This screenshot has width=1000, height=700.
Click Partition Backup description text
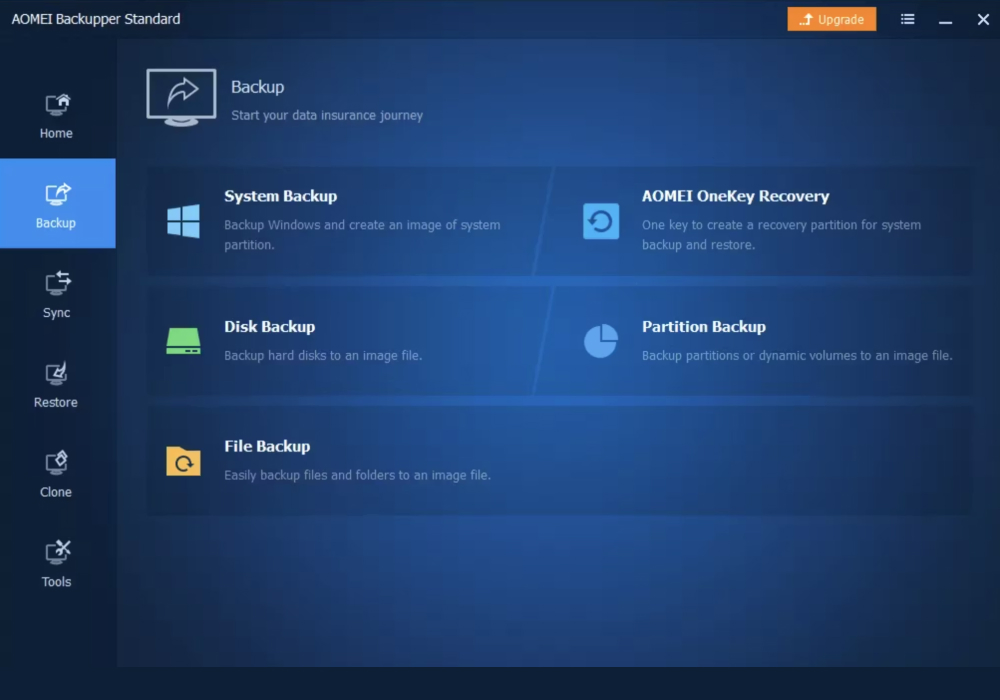point(796,356)
